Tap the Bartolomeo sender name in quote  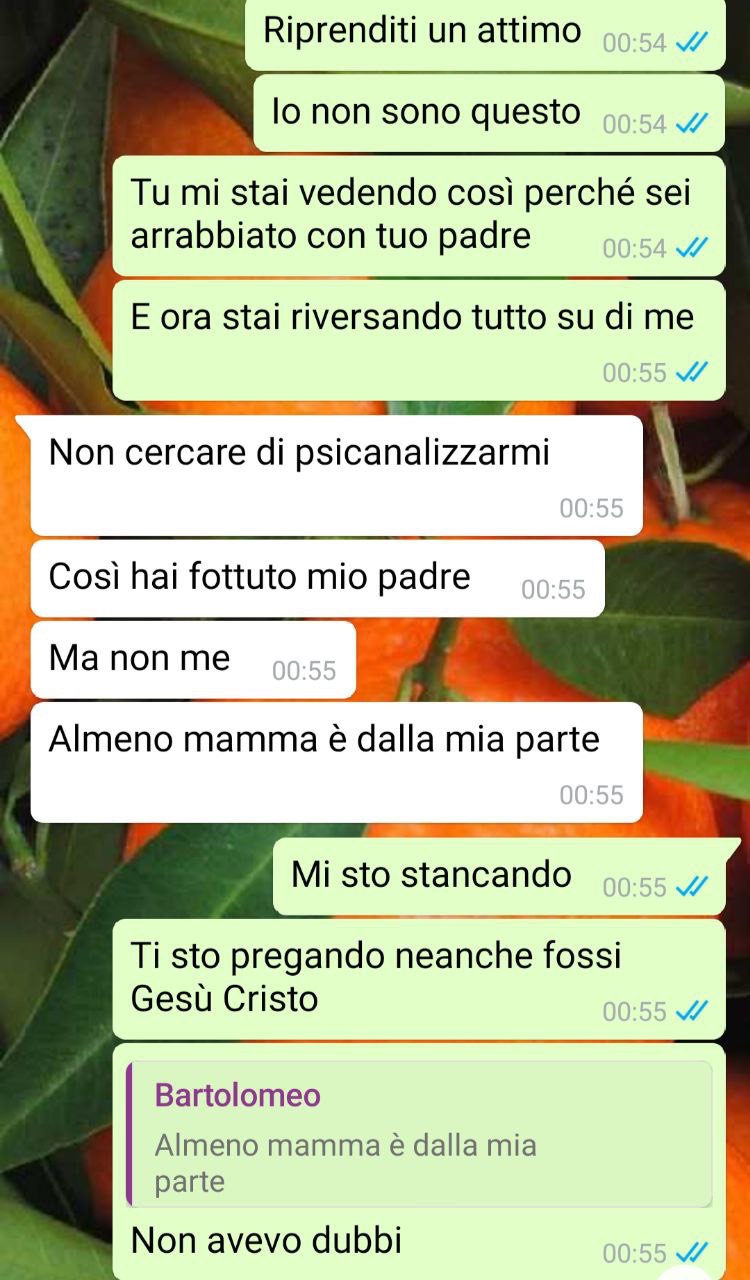pyautogui.click(x=238, y=1095)
